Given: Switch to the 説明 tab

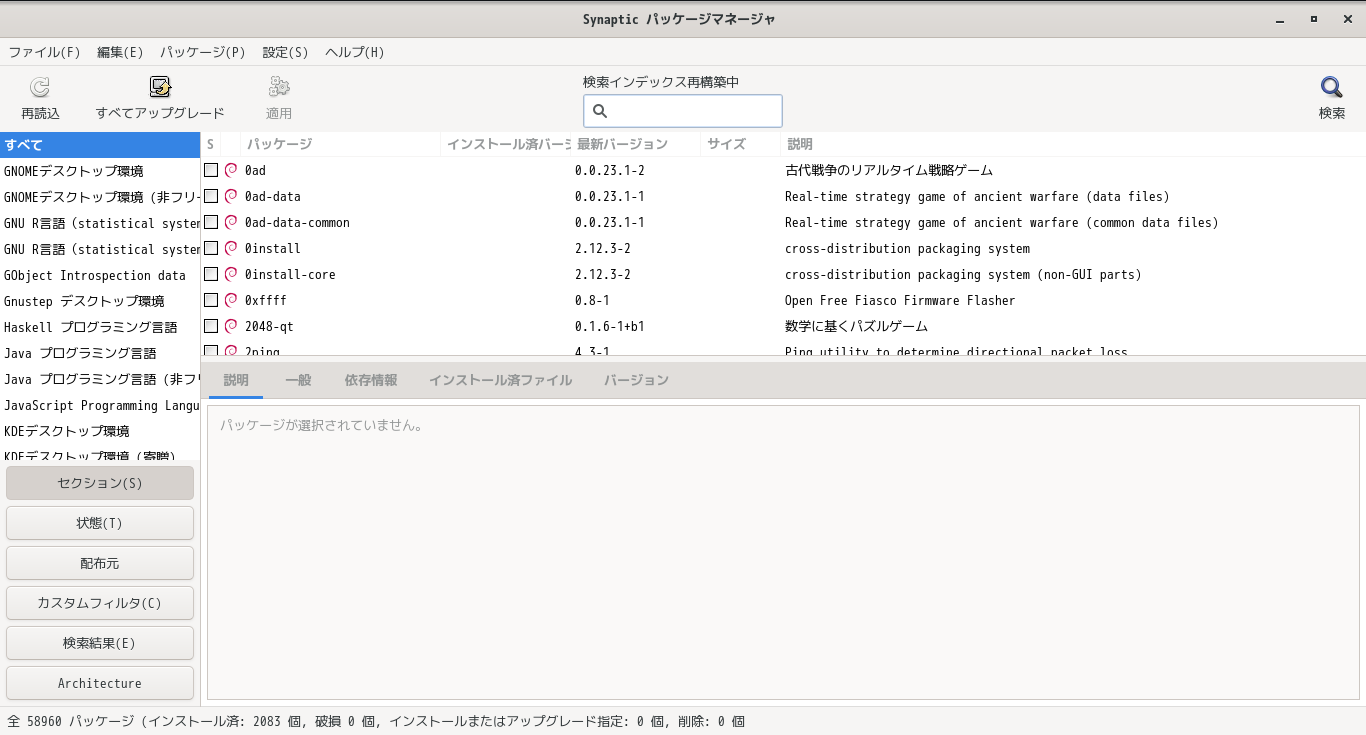Looking at the screenshot, I should [x=236, y=380].
